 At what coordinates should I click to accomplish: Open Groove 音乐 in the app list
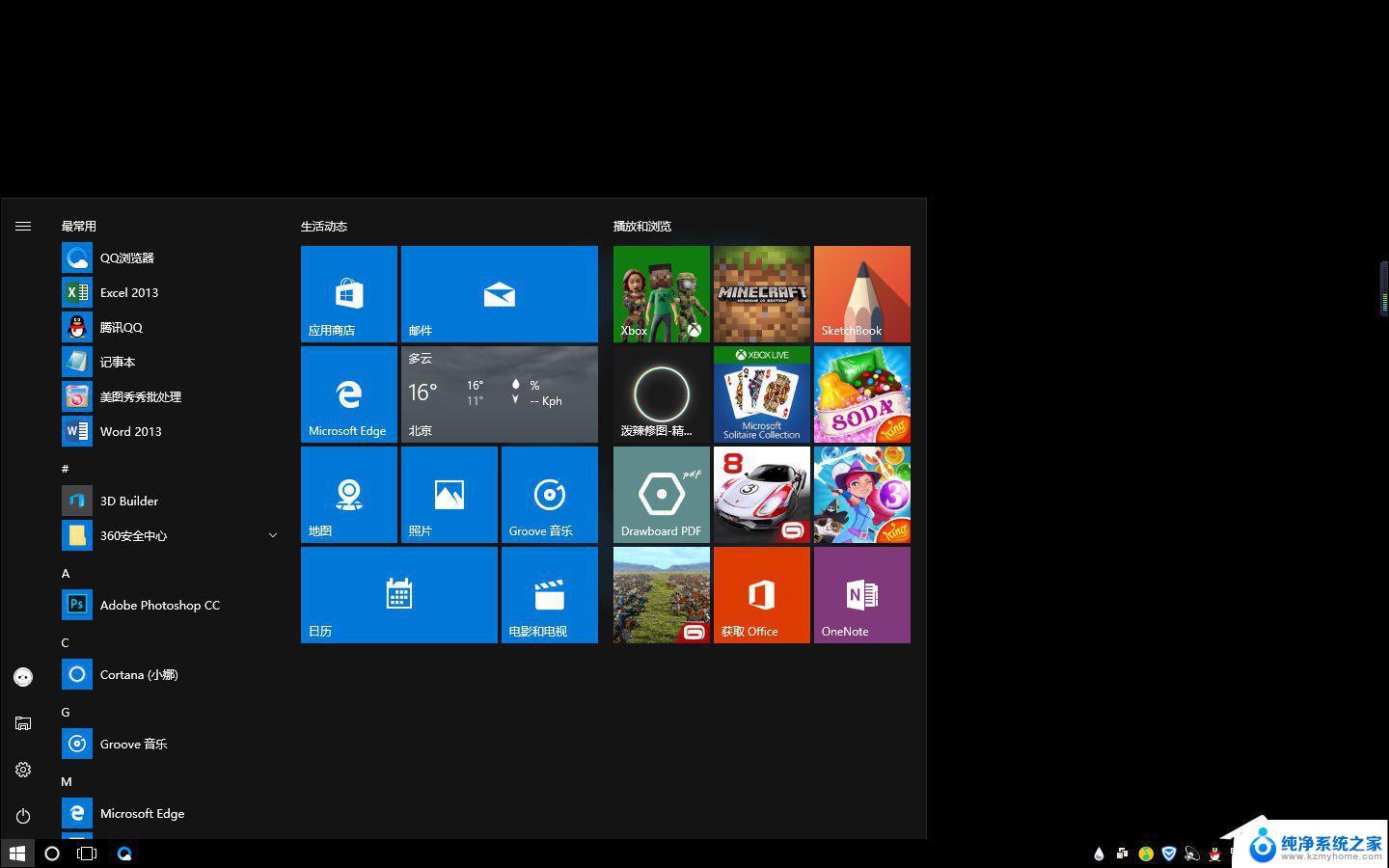point(170,744)
